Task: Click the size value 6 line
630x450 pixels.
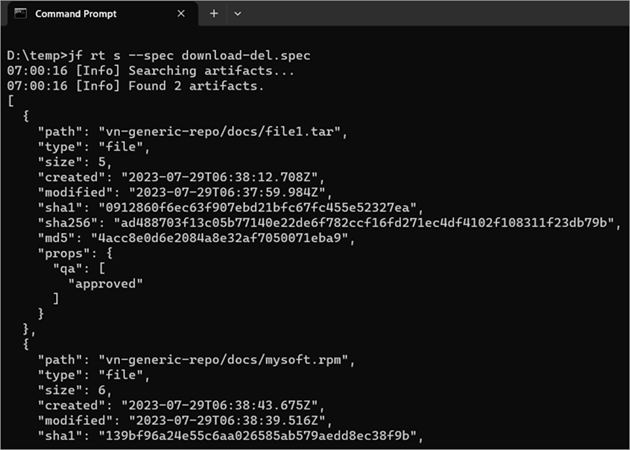Action: (x=75, y=388)
